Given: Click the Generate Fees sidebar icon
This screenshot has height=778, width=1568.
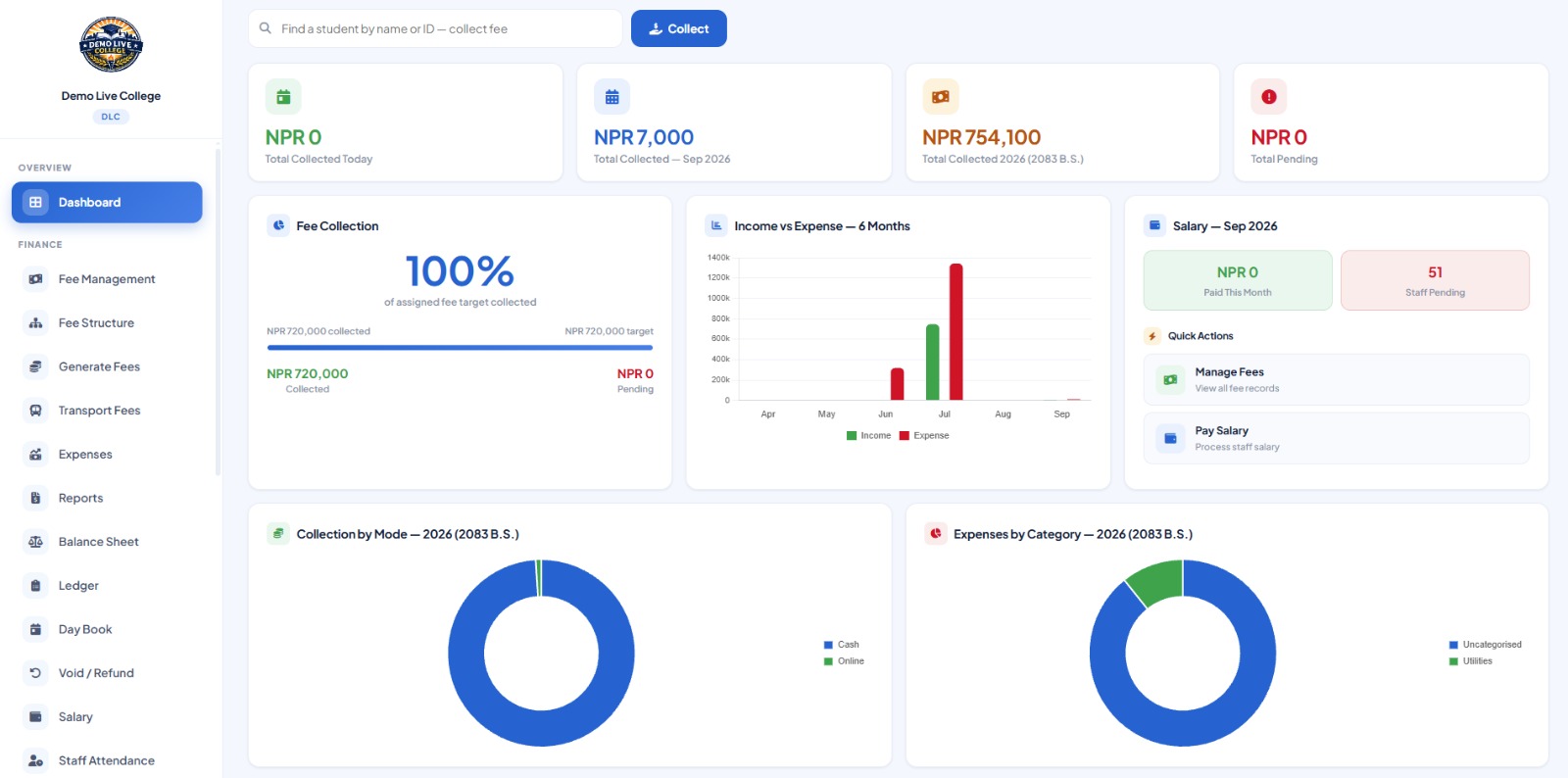Looking at the screenshot, I should click(35, 366).
